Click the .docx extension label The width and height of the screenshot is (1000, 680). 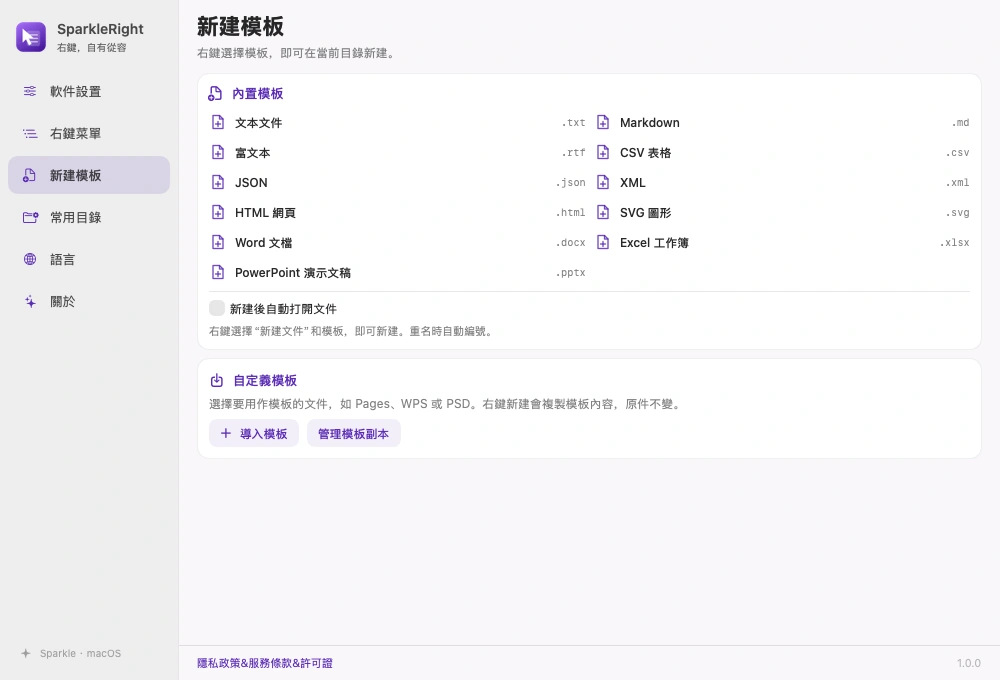pyautogui.click(x=570, y=242)
